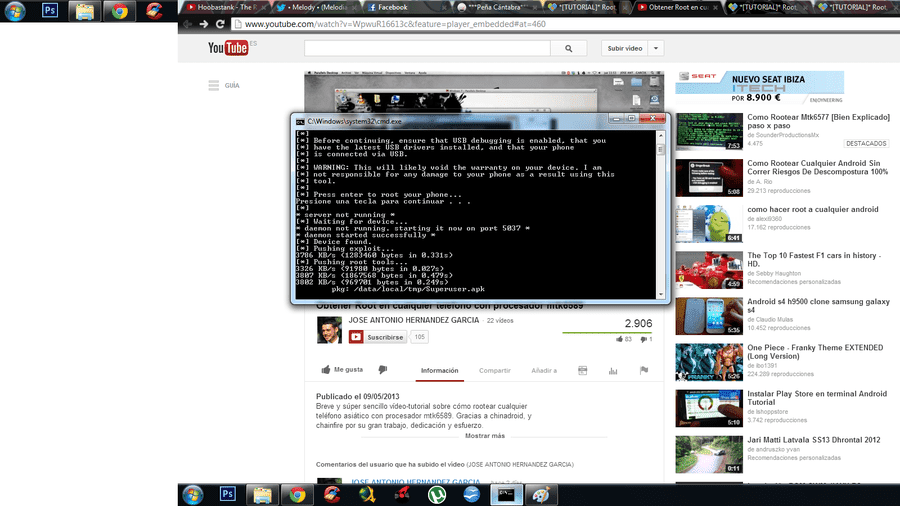Open the Android s4 h9500 clone thumbnail
Viewport: 900px width, 506px height.
coord(709,316)
